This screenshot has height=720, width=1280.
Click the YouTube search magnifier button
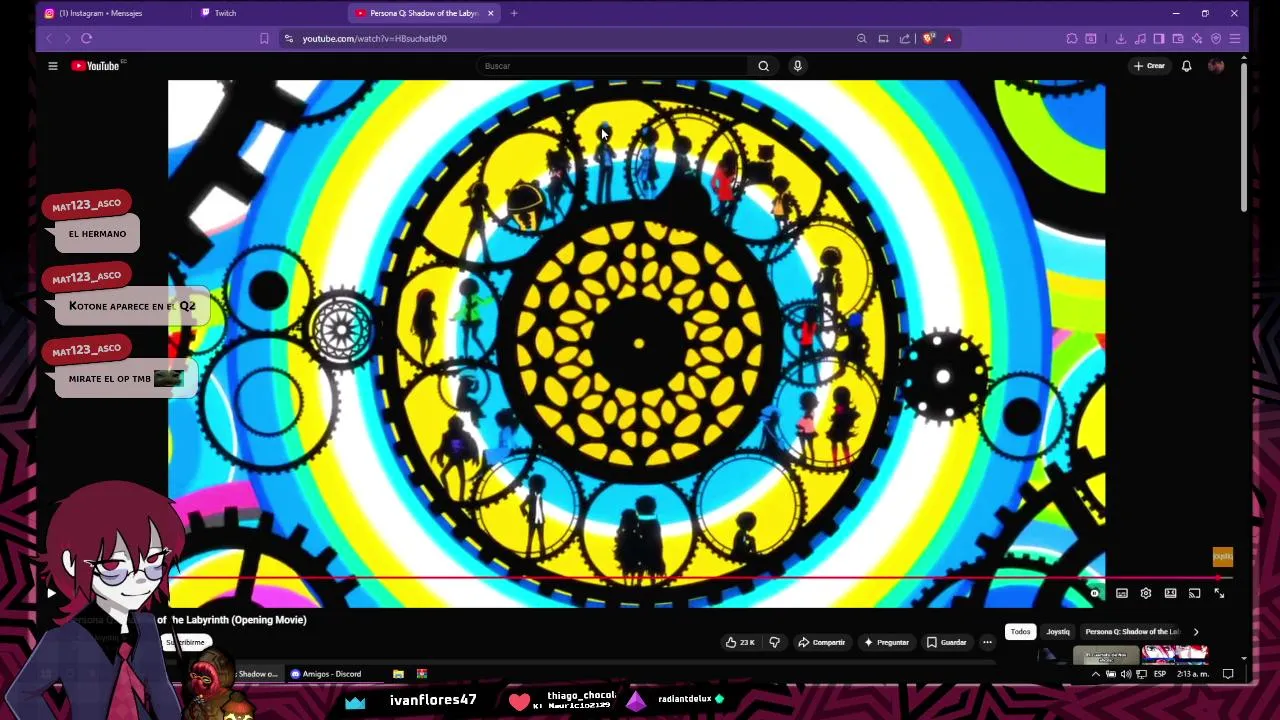tap(763, 66)
